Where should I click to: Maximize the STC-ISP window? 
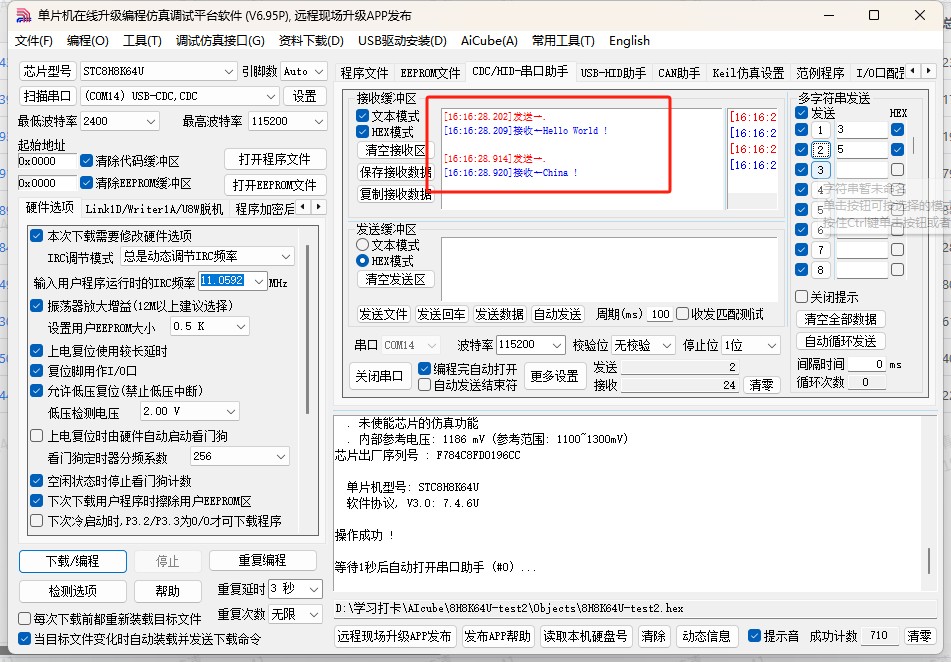[x=873, y=15]
